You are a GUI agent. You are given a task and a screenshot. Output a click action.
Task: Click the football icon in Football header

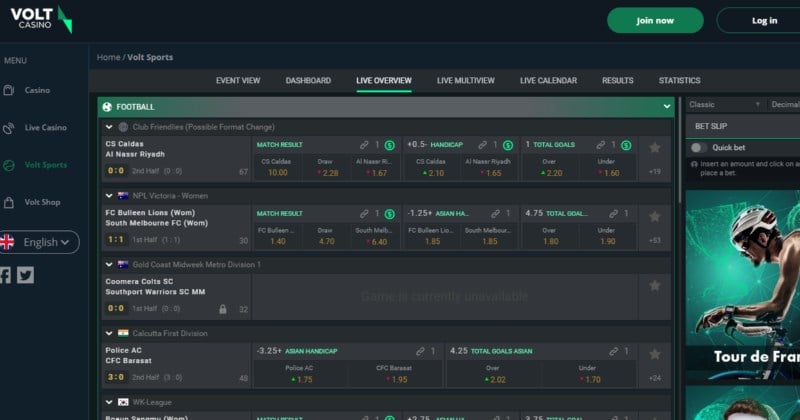pyautogui.click(x=107, y=107)
